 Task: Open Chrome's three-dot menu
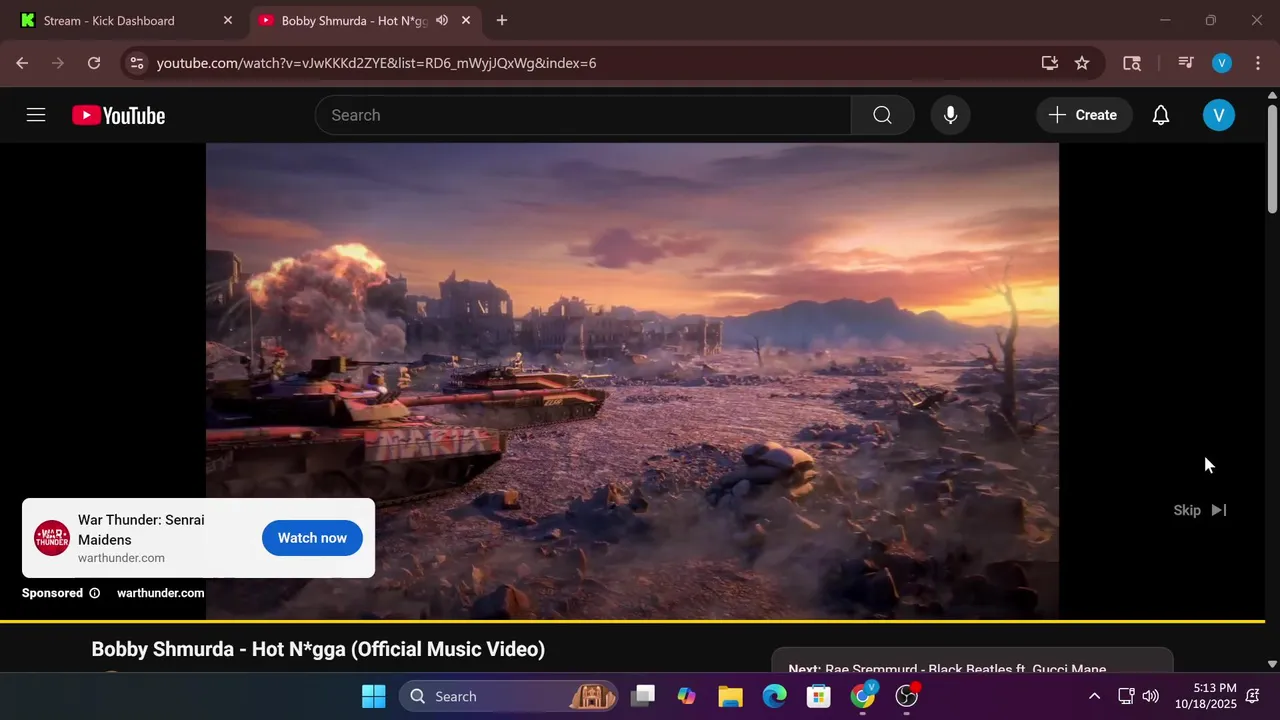(x=1258, y=63)
